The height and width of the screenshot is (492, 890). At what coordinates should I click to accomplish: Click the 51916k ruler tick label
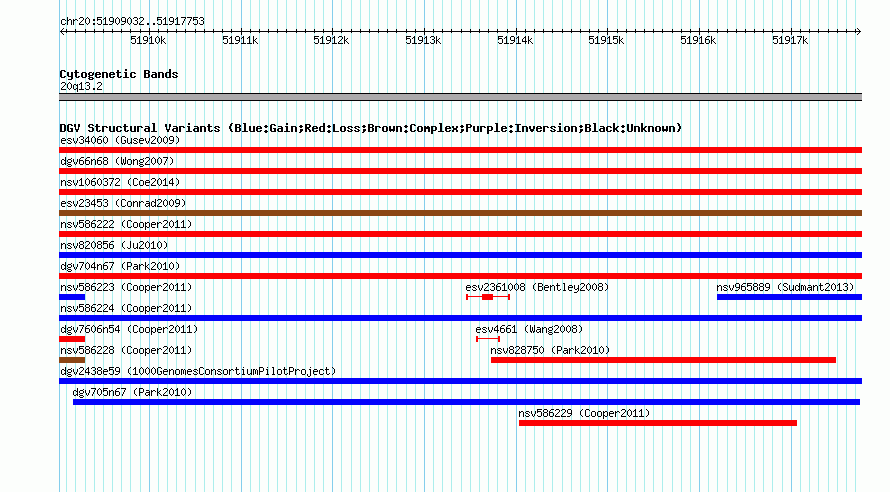[x=698, y=41]
